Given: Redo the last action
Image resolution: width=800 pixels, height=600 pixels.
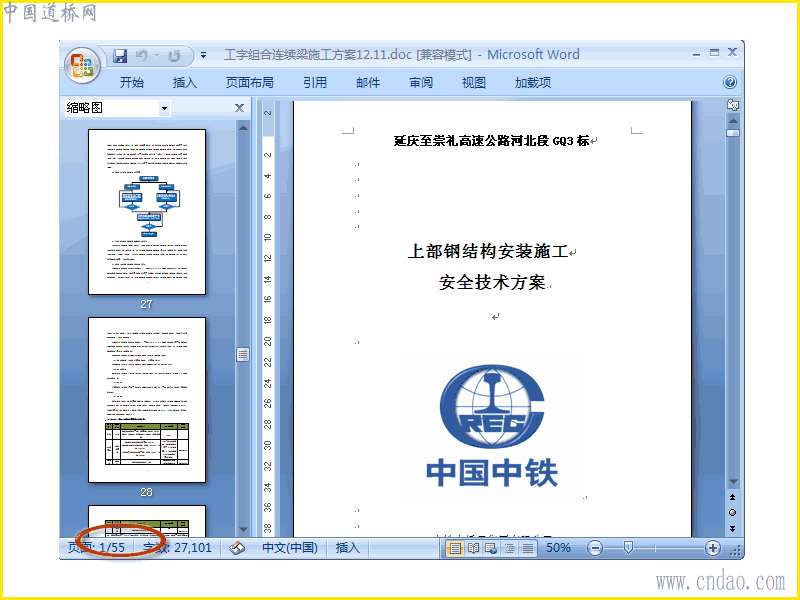Looking at the screenshot, I should 174,56.
